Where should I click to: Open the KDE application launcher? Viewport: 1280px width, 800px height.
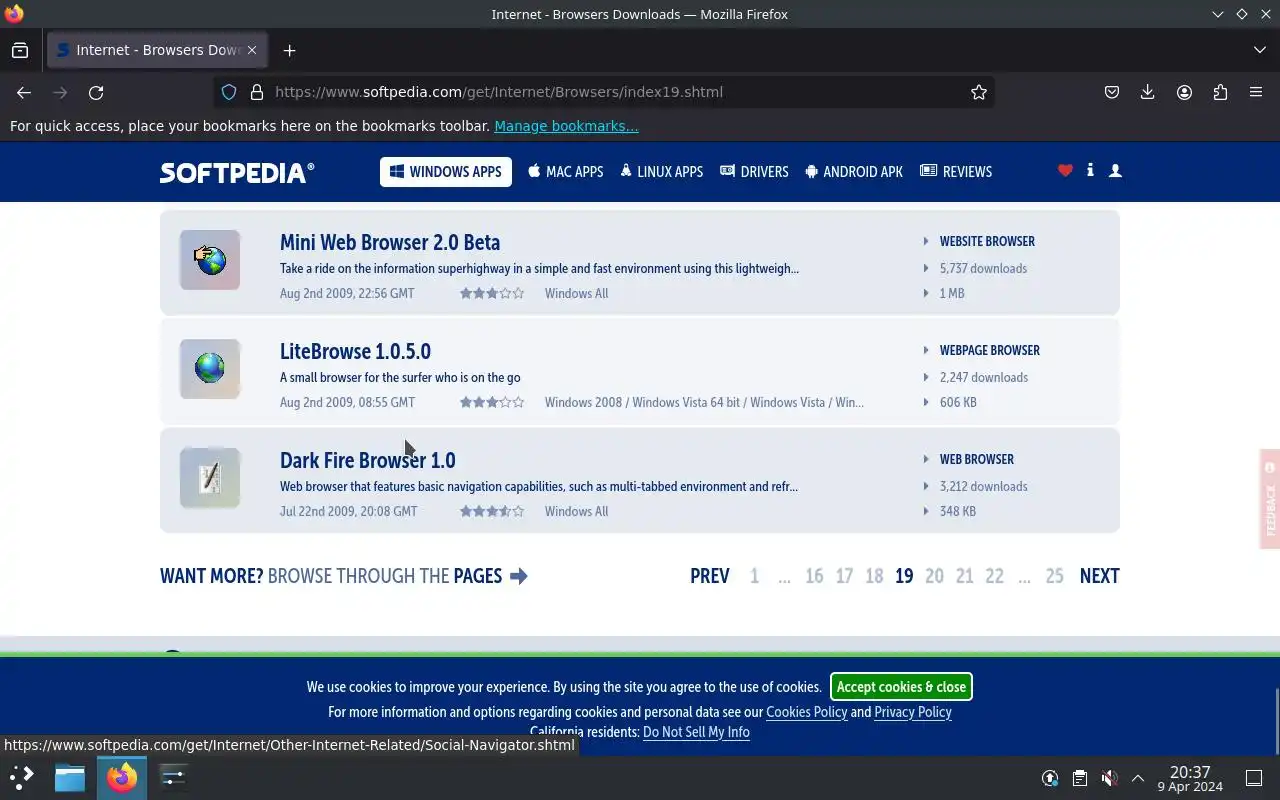22,777
